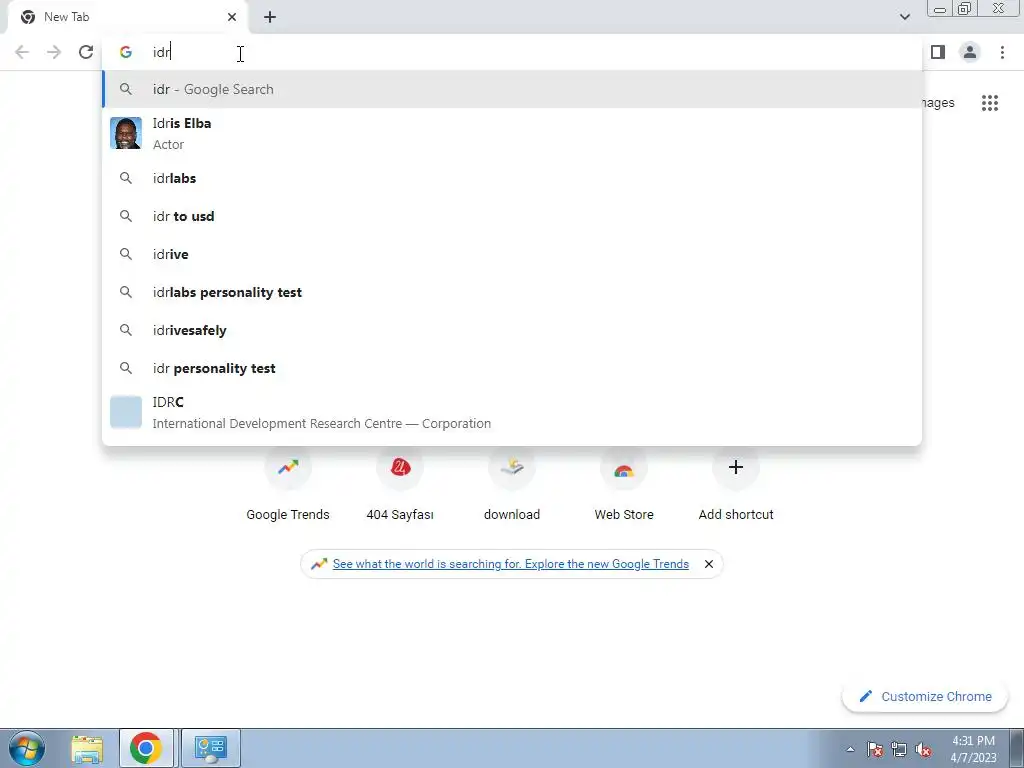Image resolution: width=1024 pixels, height=768 pixels.
Task: Click the Customize Chrome button
Action: pyautogui.click(x=925, y=696)
